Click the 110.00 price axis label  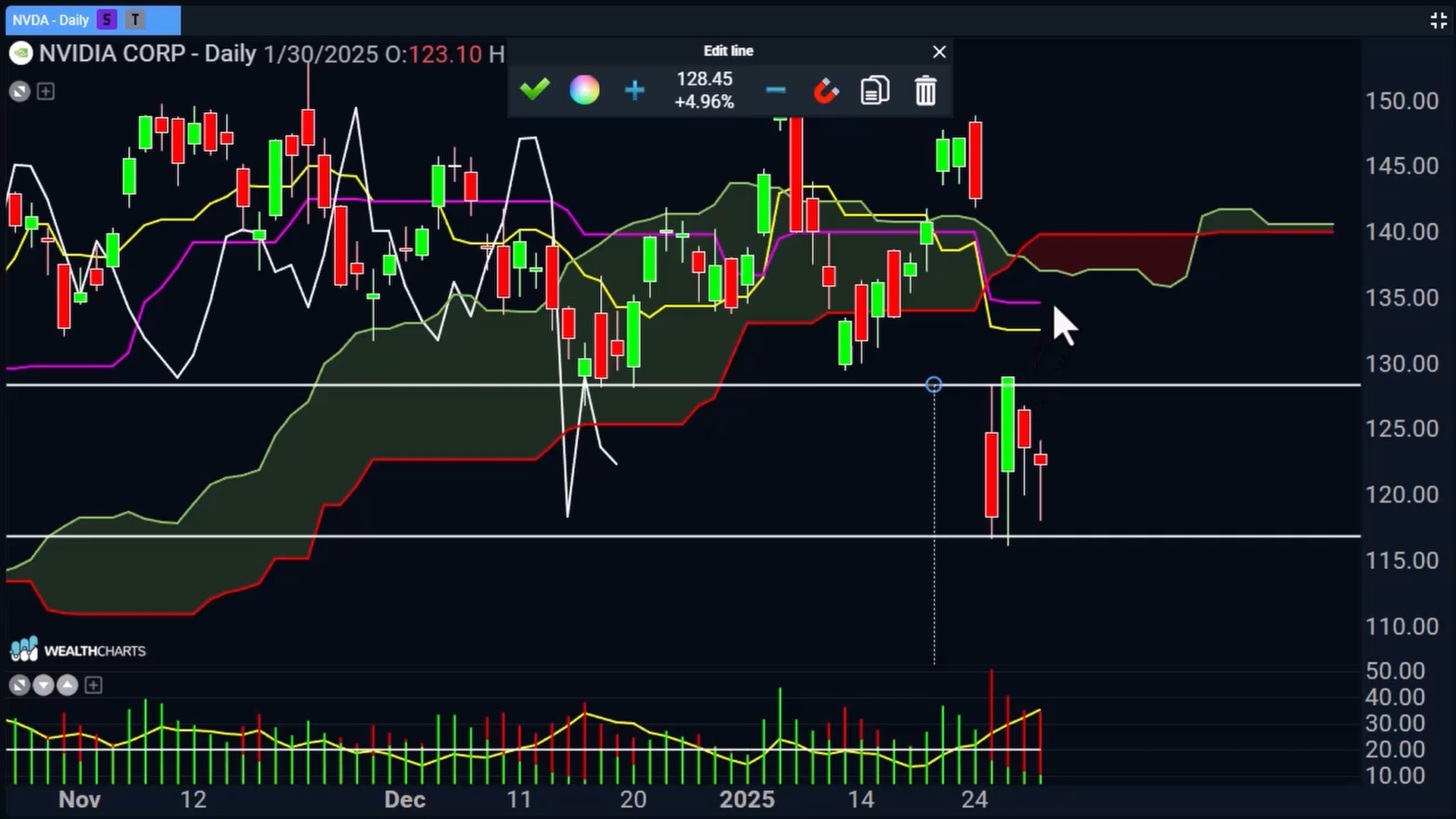point(1401,627)
